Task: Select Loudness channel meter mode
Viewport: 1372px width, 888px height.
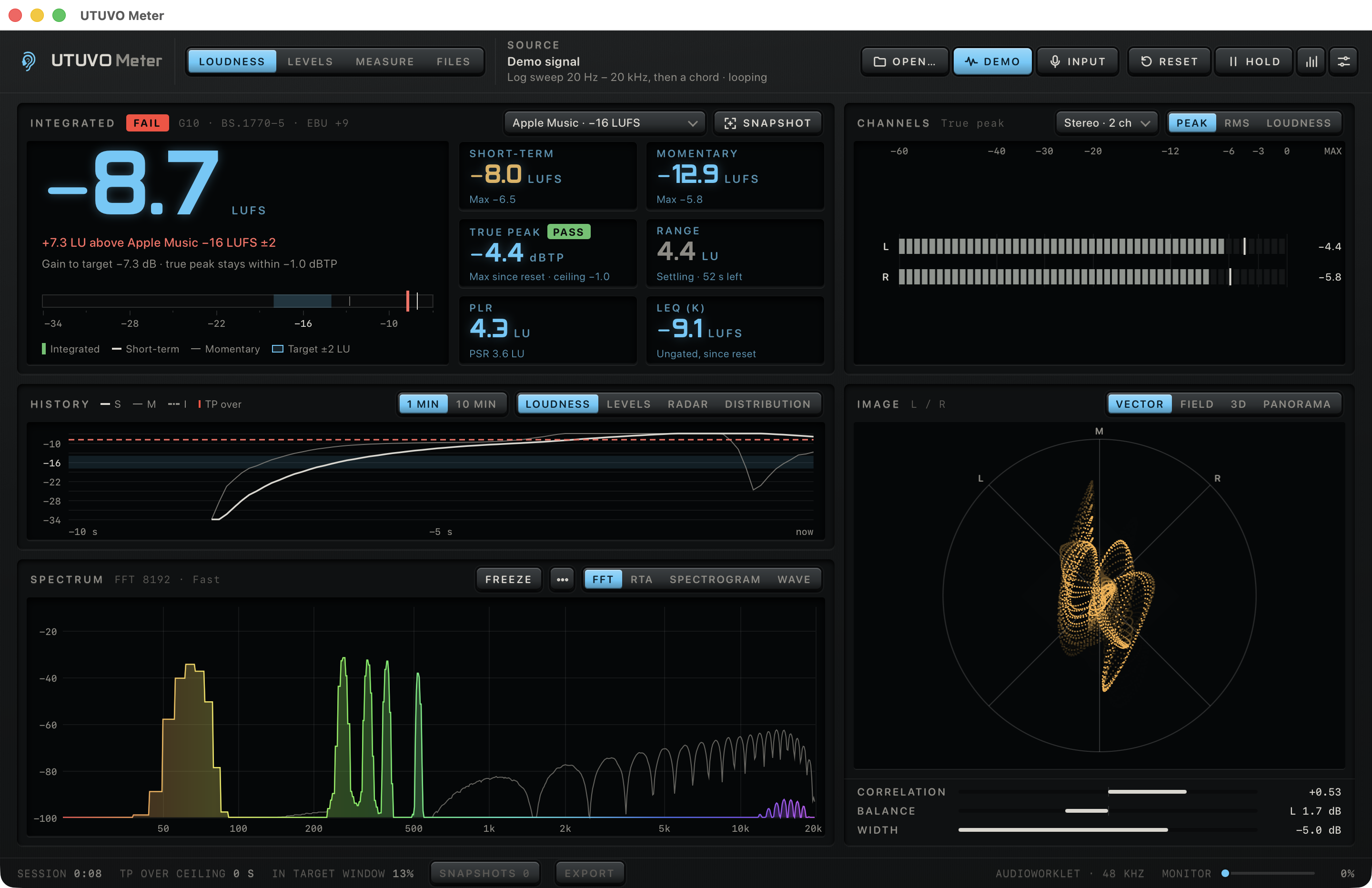Action: click(x=1298, y=123)
